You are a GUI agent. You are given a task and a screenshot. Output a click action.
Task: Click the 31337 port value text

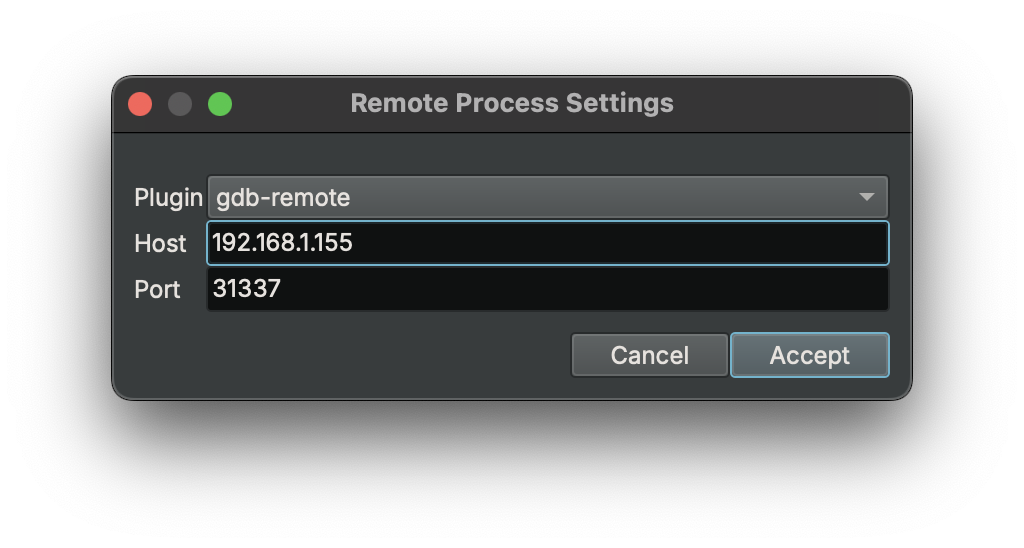(x=246, y=289)
